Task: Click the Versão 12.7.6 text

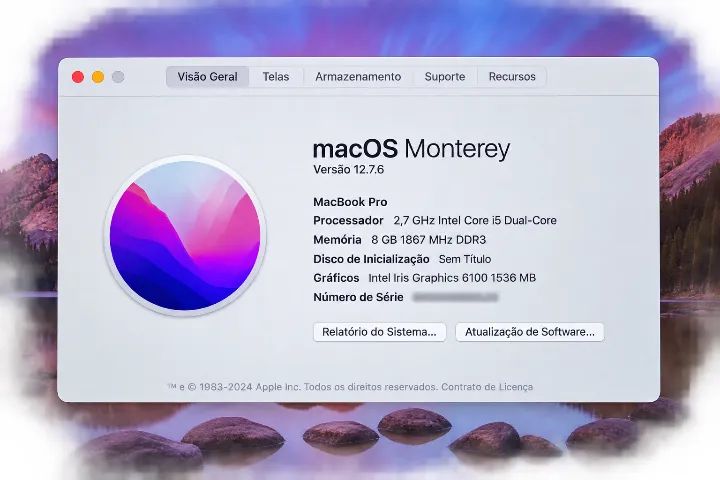Action: tap(349, 169)
